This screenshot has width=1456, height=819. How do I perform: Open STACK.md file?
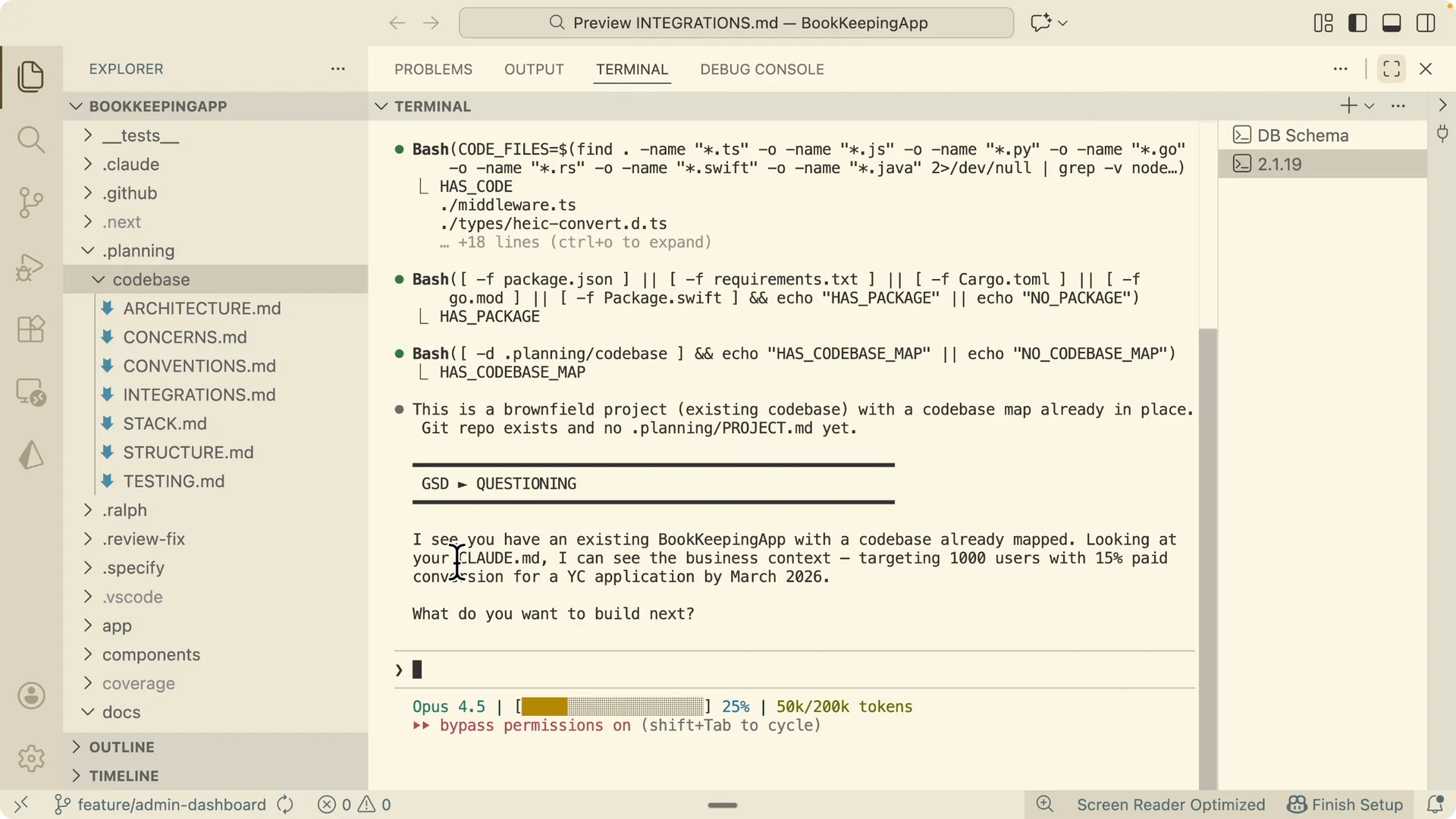click(x=215, y=424)
